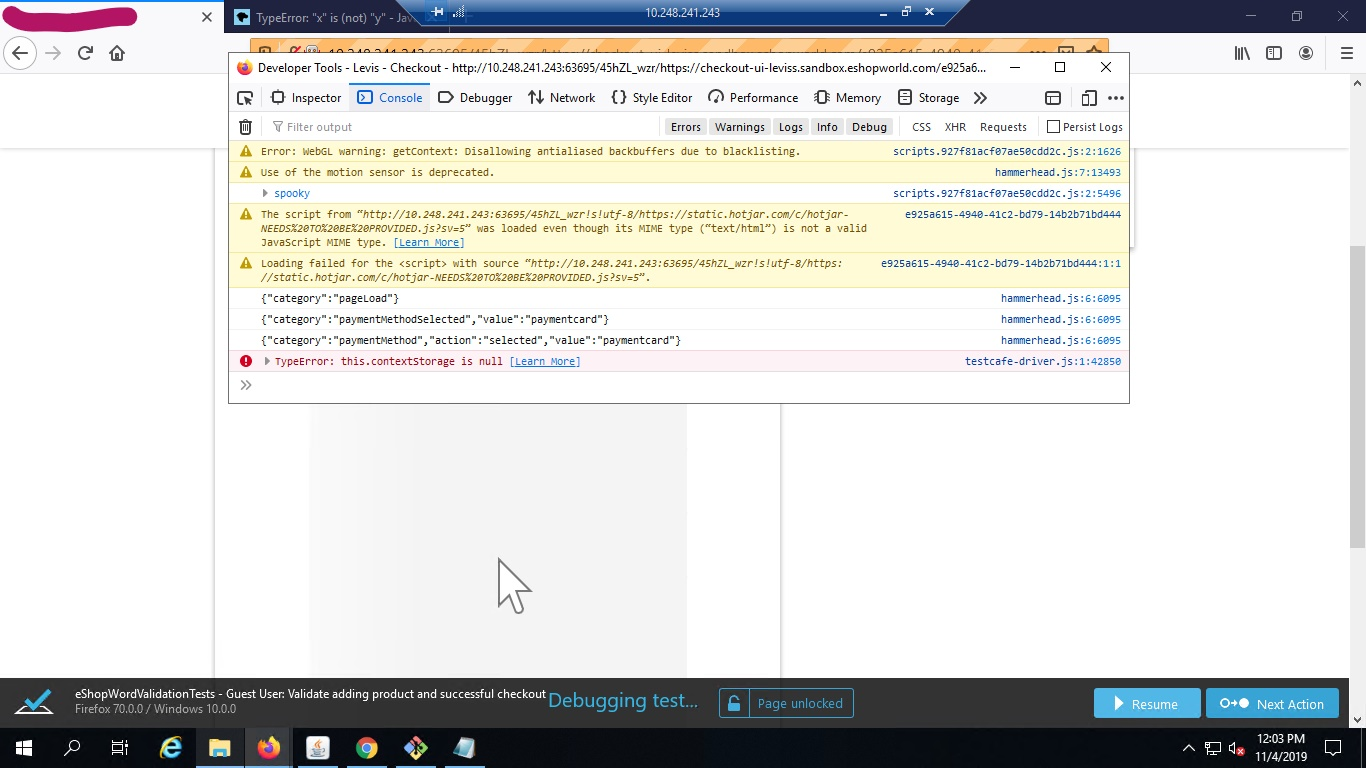The height and width of the screenshot is (768, 1366).
Task: Launch Google Chrome from the taskbar
Action: (x=367, y=748)
